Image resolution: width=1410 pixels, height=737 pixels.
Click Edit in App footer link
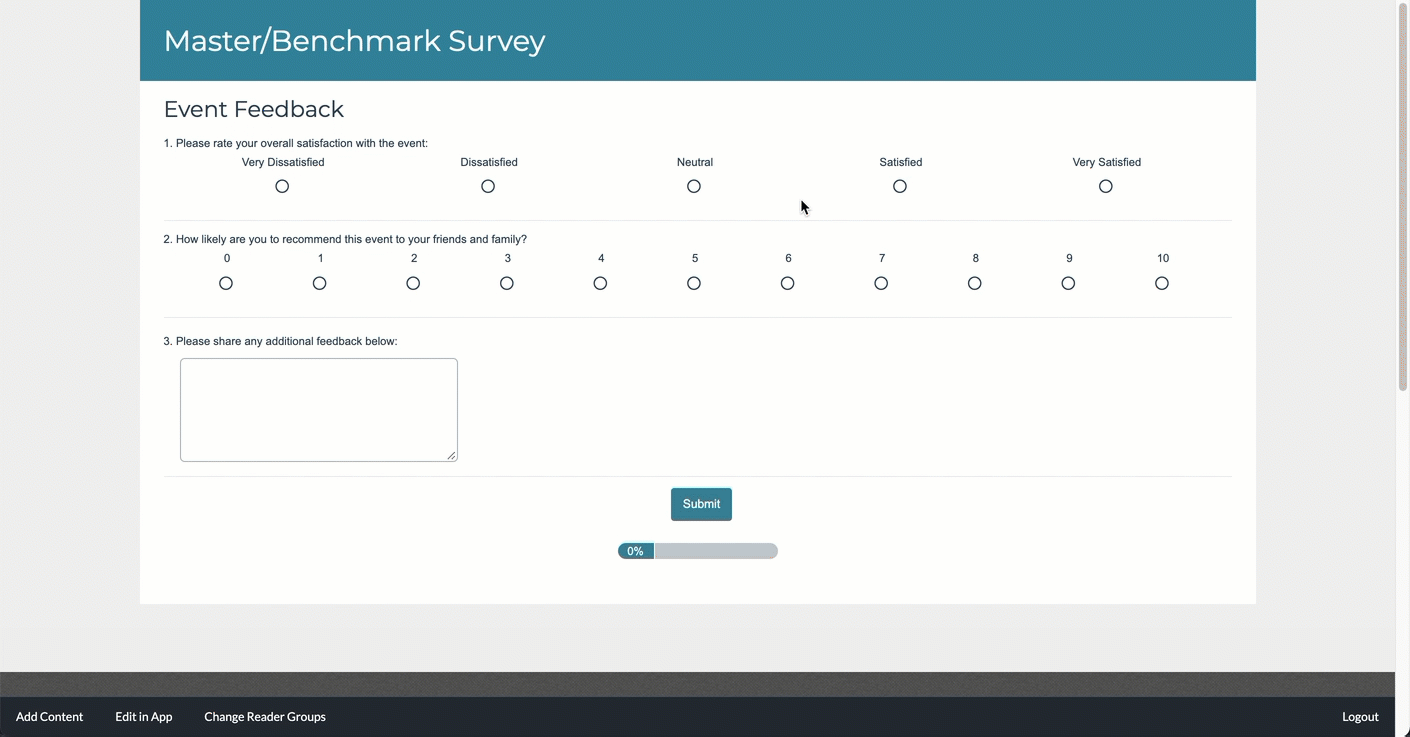[x=144, y=717]
